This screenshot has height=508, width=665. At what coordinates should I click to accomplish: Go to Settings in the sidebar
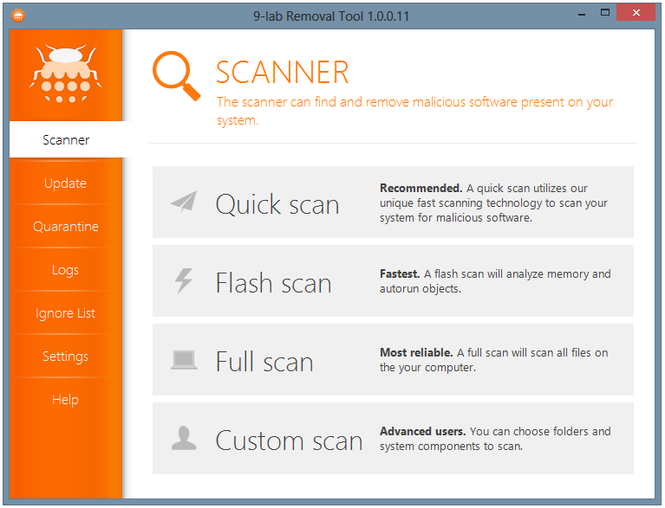pyautogui.click(x=66, y=356)
